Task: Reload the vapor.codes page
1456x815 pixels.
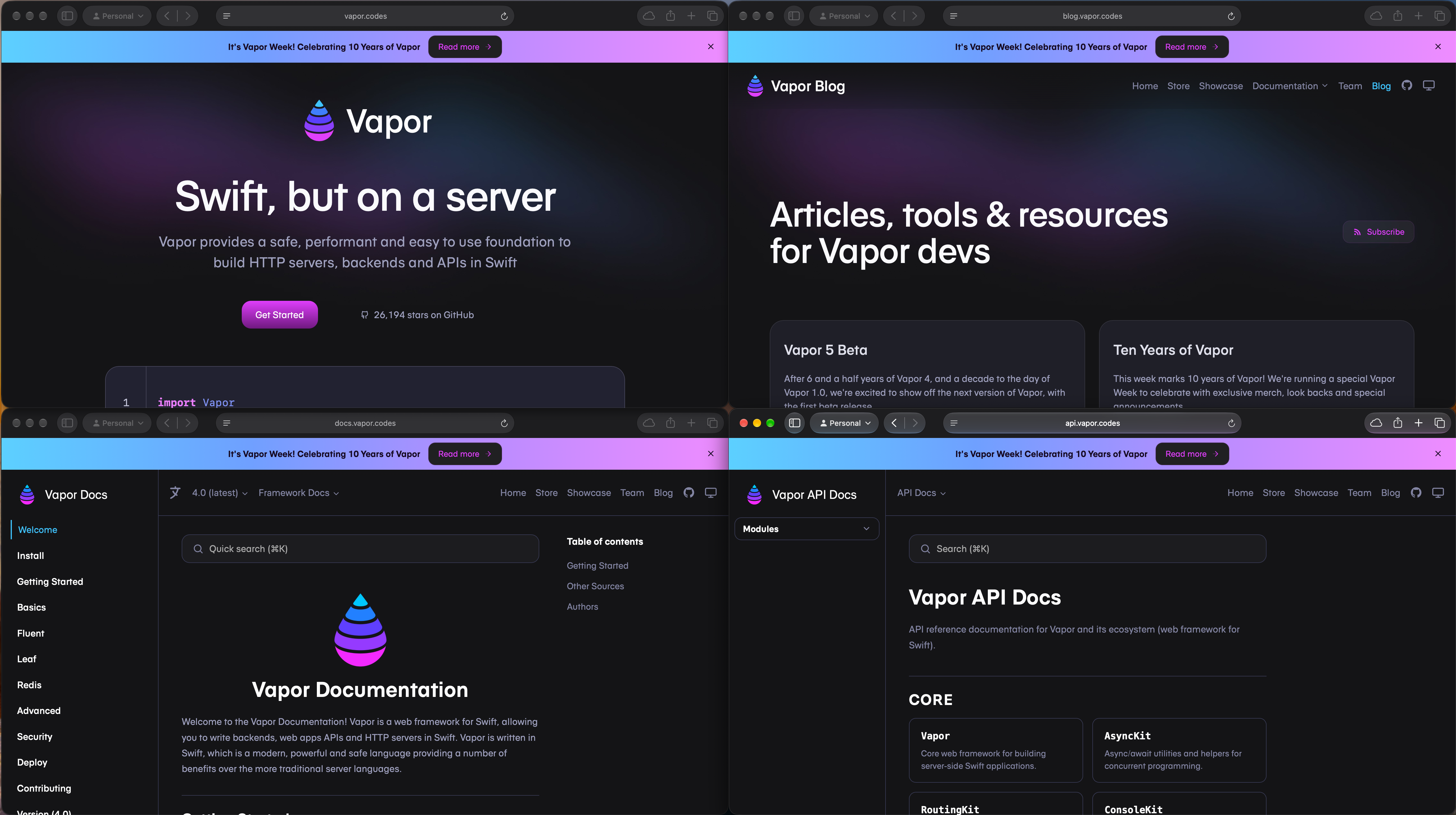Action: (504, 16)
